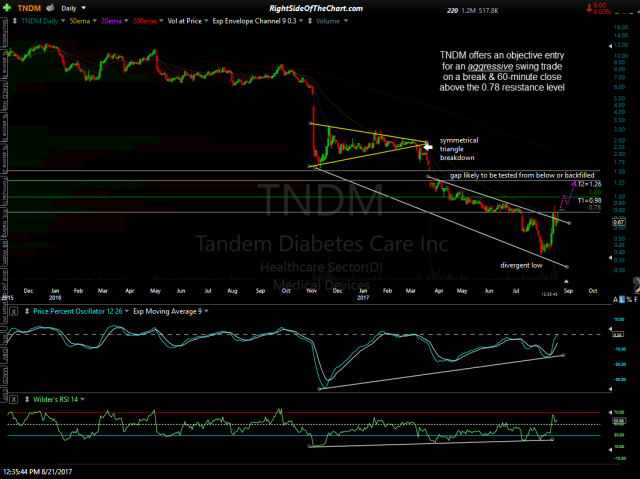This screenshot has width=640, height=479.
Task: Click the 0.67 current price label
Action: pyautogui.click(x=619, y=222)
